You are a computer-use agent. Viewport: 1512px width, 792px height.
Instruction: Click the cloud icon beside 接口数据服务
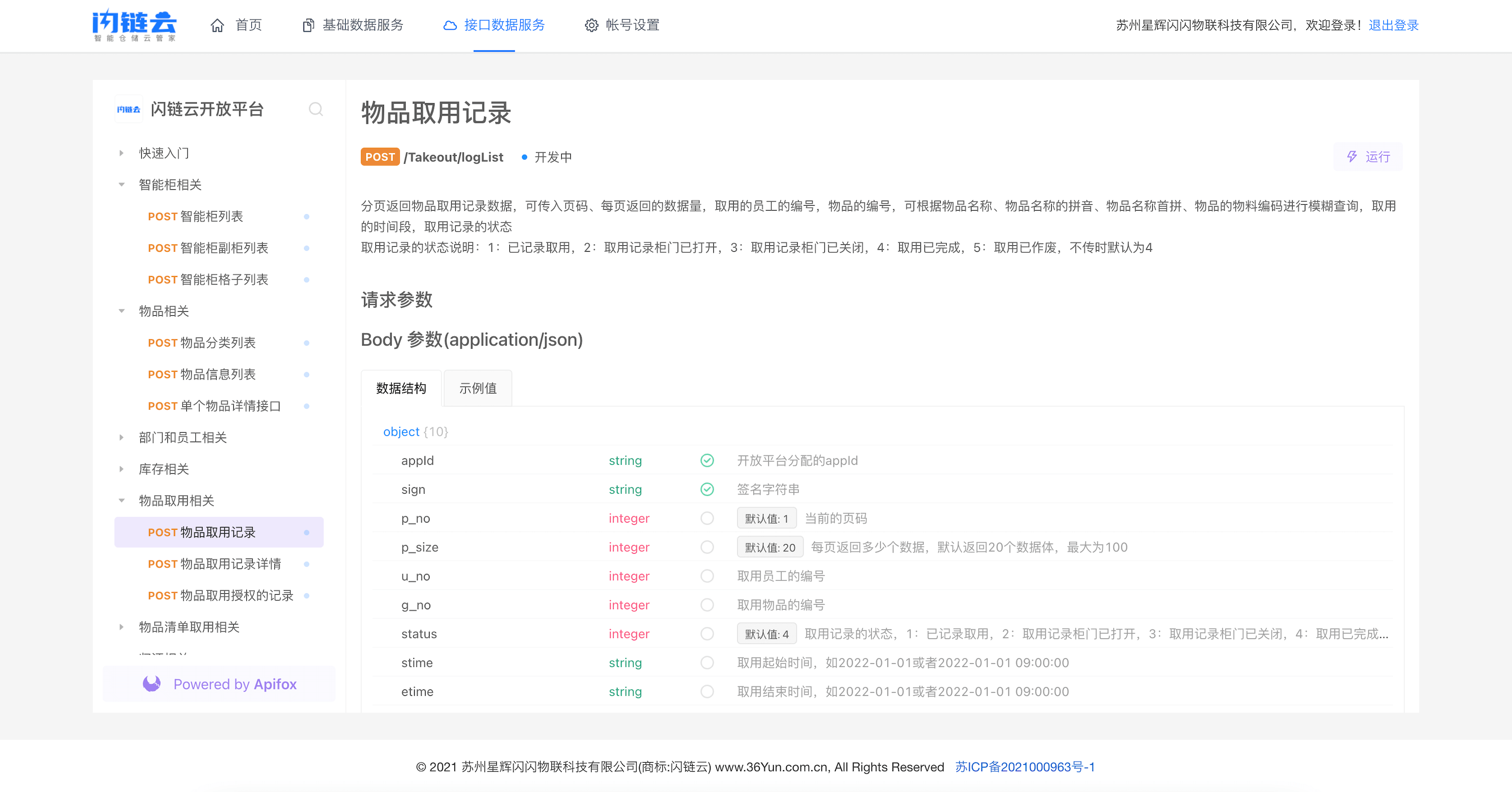tap(450, 25)
